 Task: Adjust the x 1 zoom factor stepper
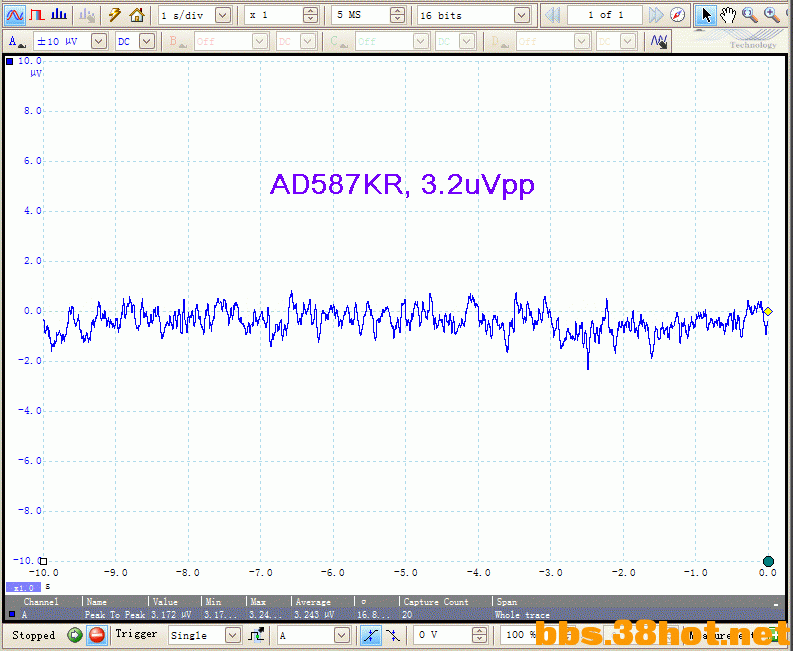point(311,15)
